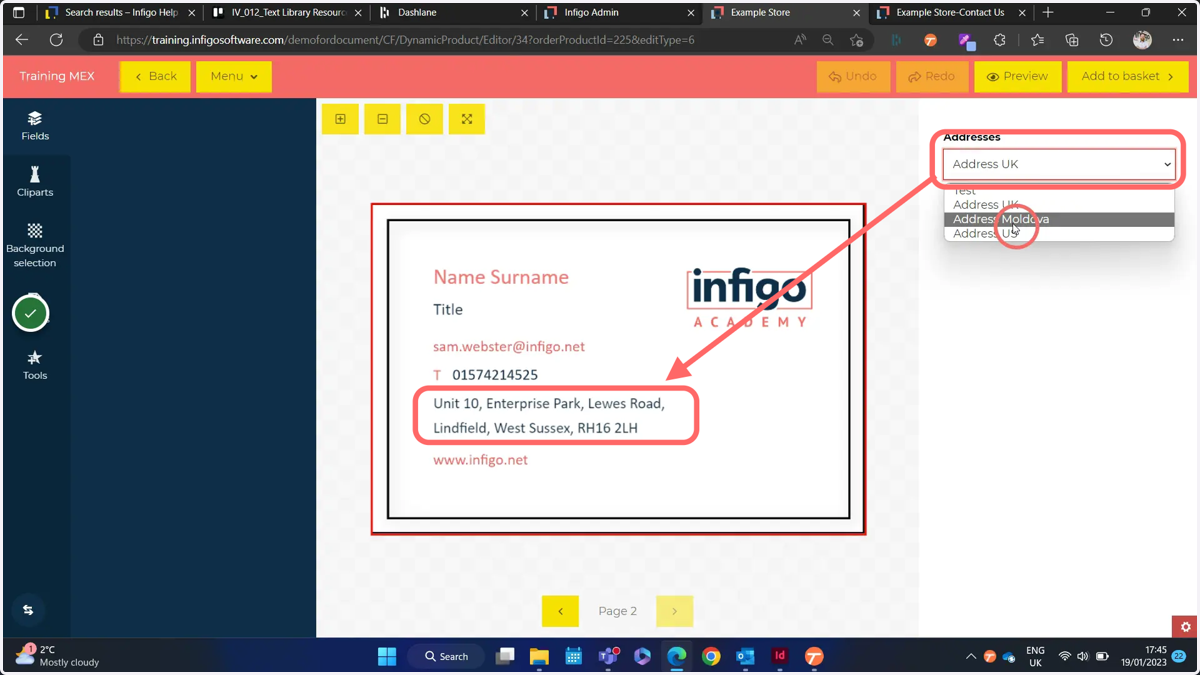This screenshot has height=675, width=1200.
Task: Expand the Menu dropdown button
Action: click(234, 76)
